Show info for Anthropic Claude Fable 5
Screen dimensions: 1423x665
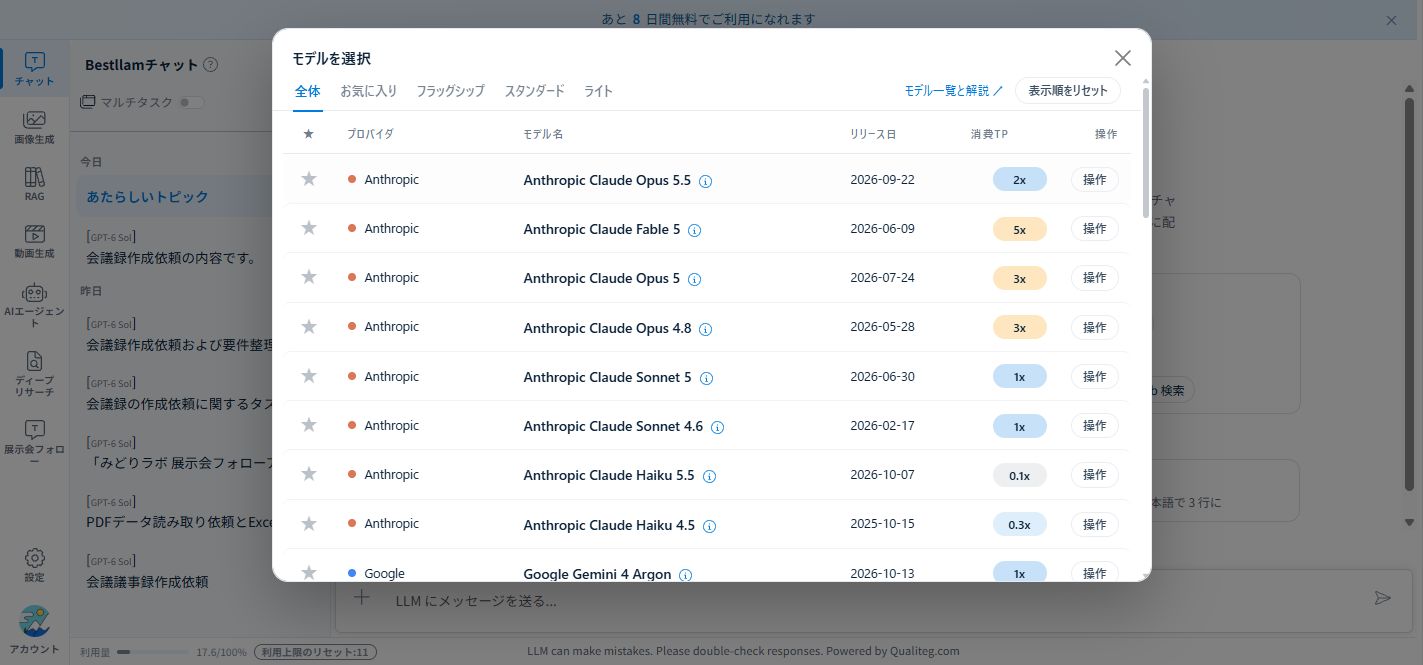coord(695,230)
